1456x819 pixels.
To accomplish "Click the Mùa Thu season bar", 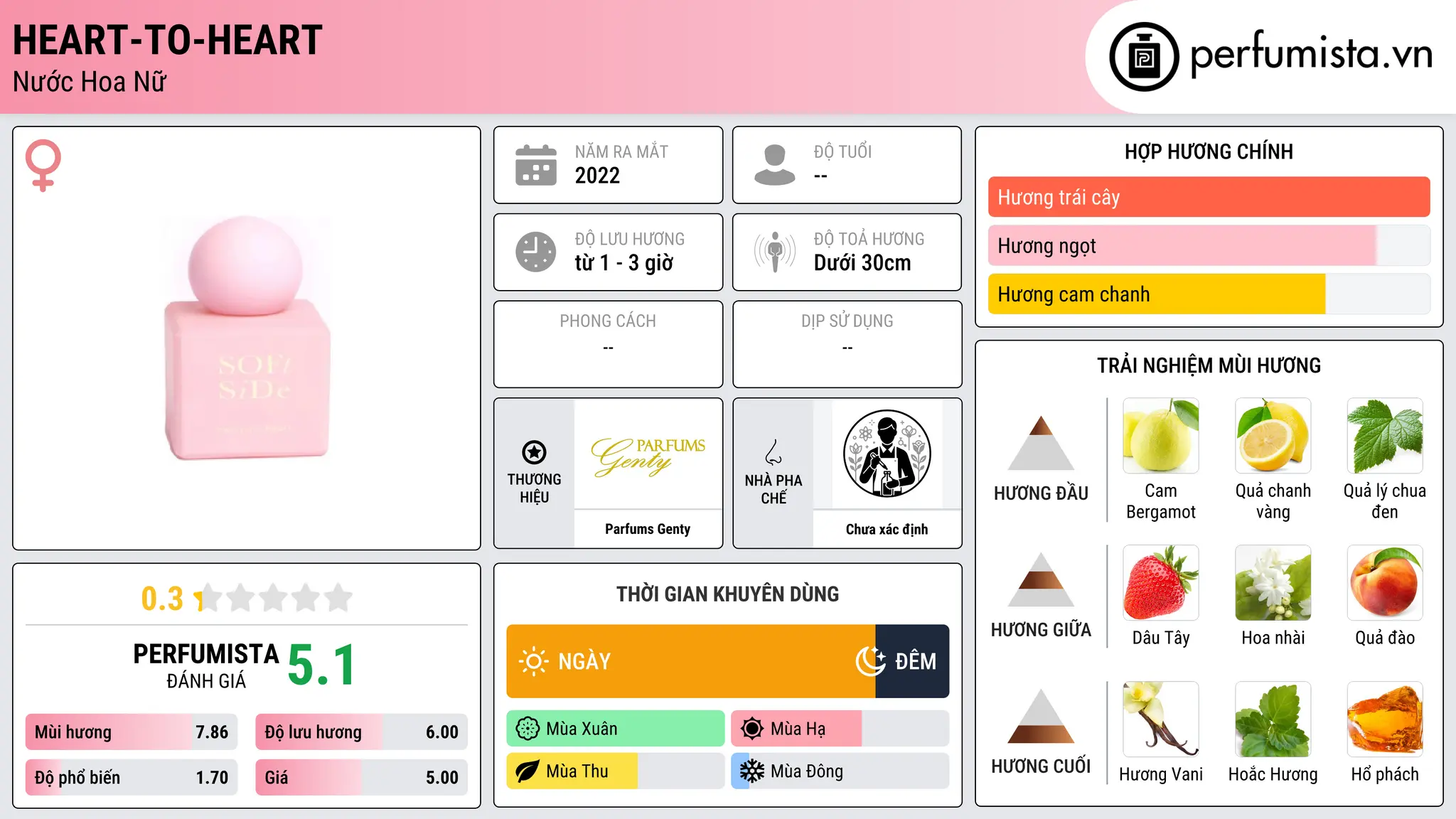I will pyautogui.click(x=616, y=771).
